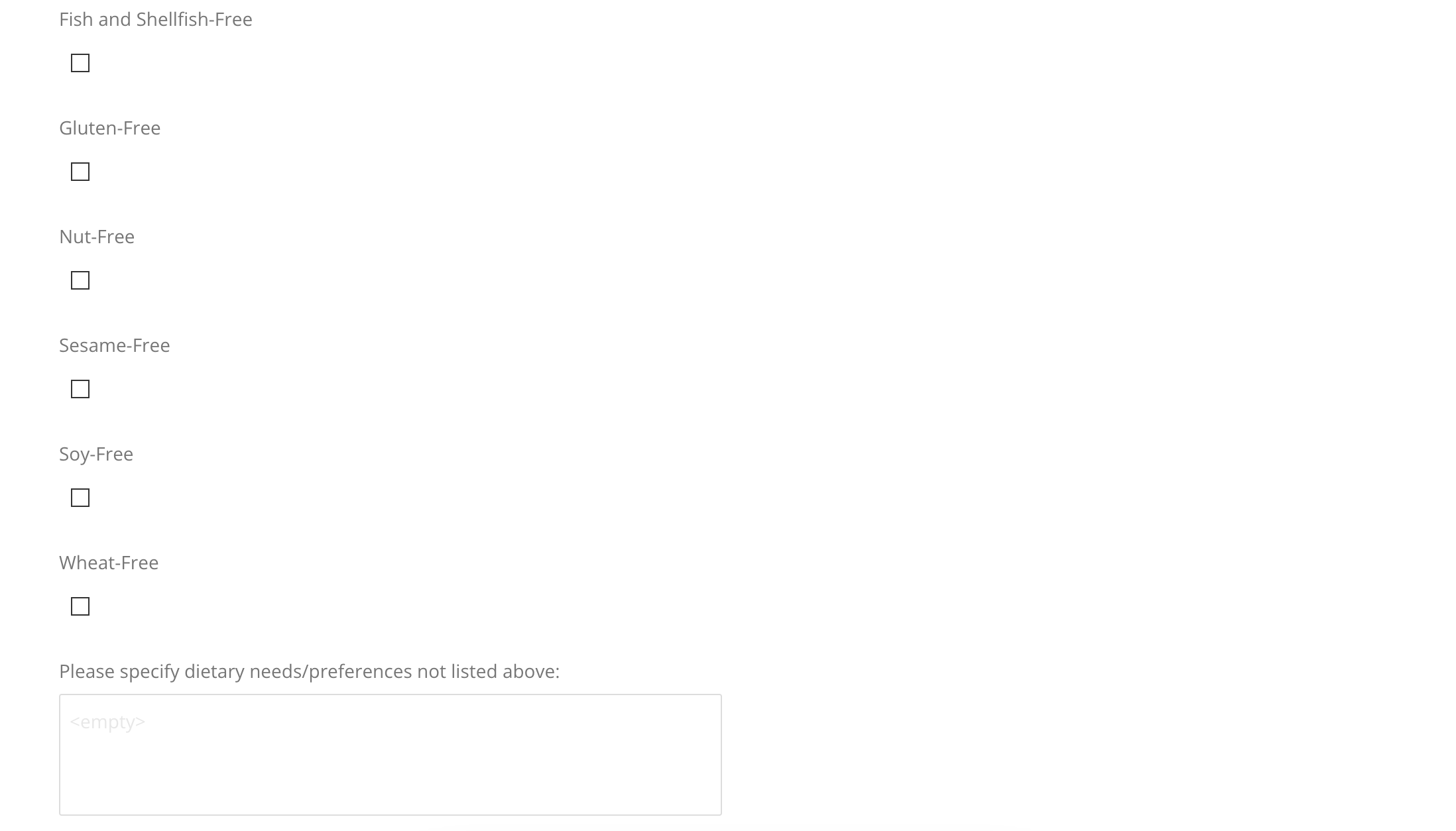Click the <empty> placeholder text

click(107, 722)
